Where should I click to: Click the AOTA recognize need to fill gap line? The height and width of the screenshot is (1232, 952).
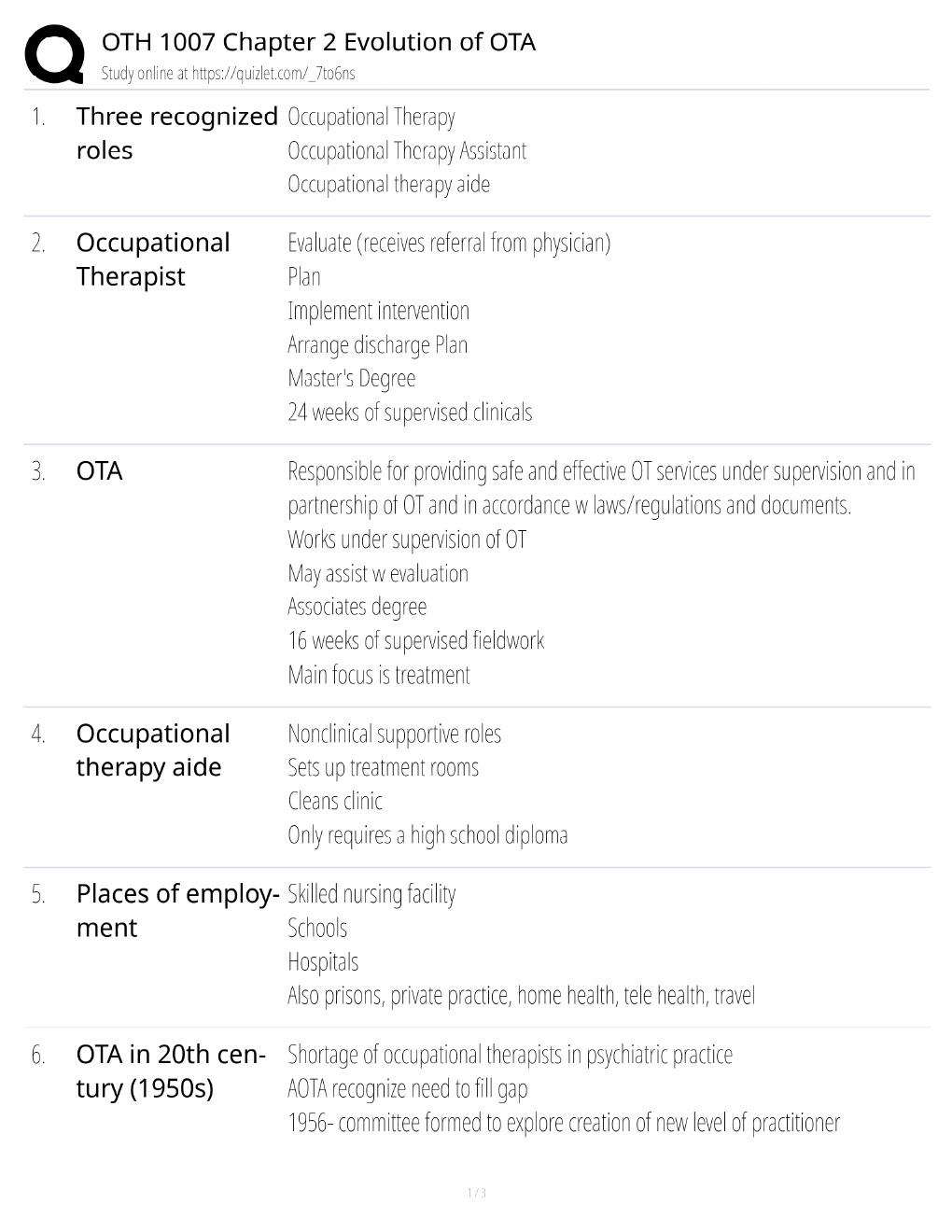pyautogui.click(x=408, y=1089)
